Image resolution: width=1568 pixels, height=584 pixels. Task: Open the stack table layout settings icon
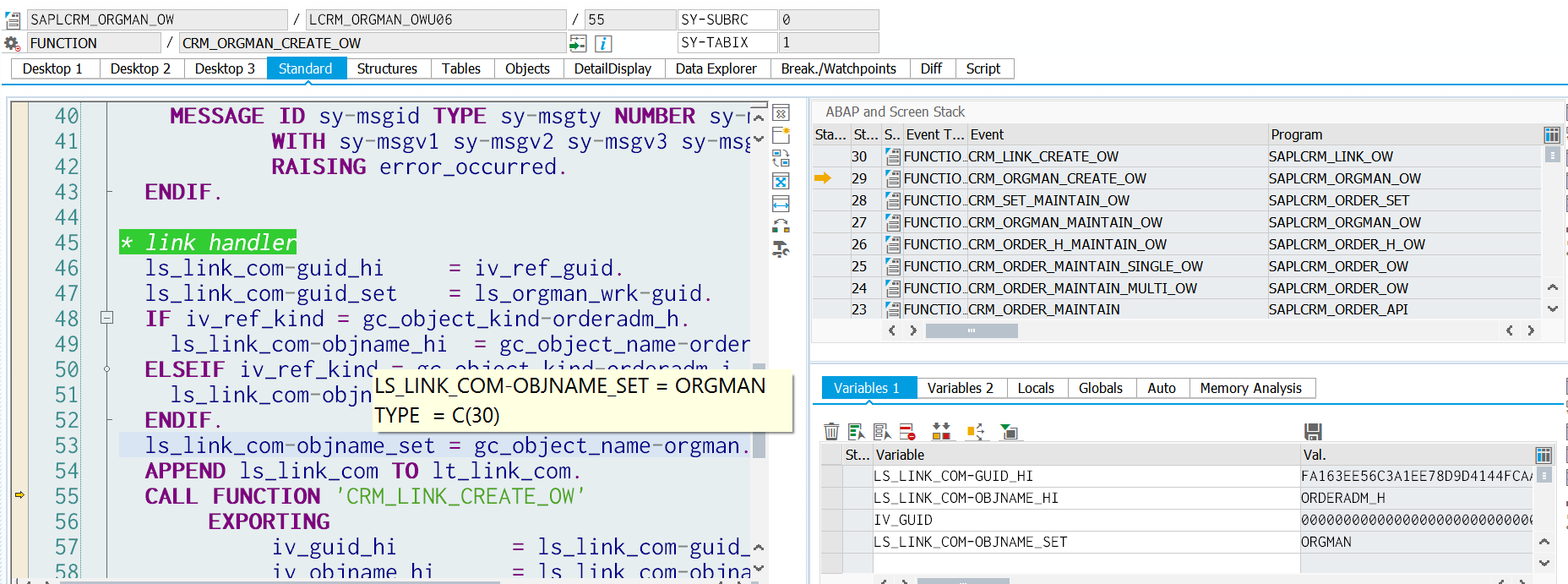[1552, 134]
